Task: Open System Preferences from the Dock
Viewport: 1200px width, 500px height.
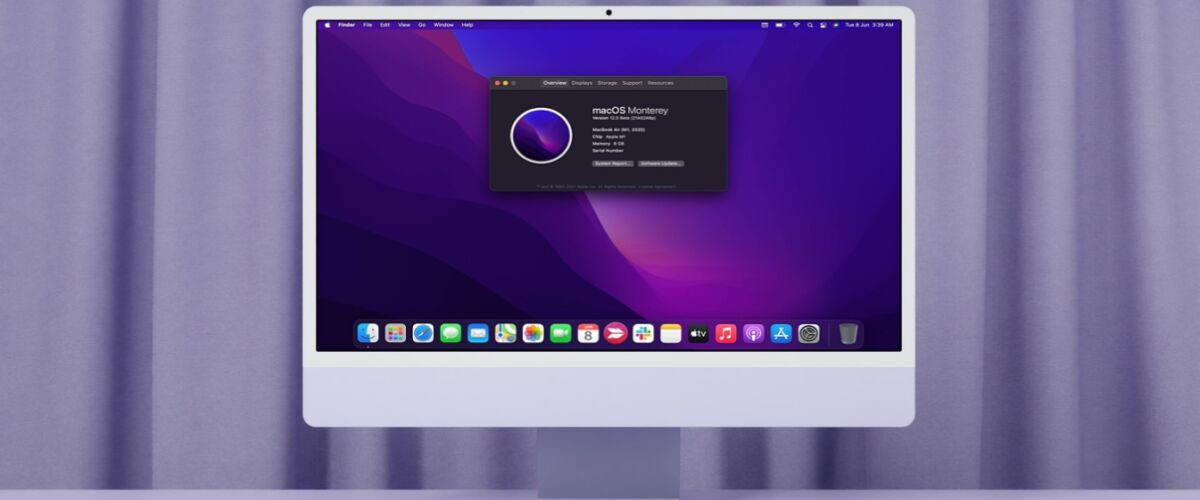Action: coord(809,333)
